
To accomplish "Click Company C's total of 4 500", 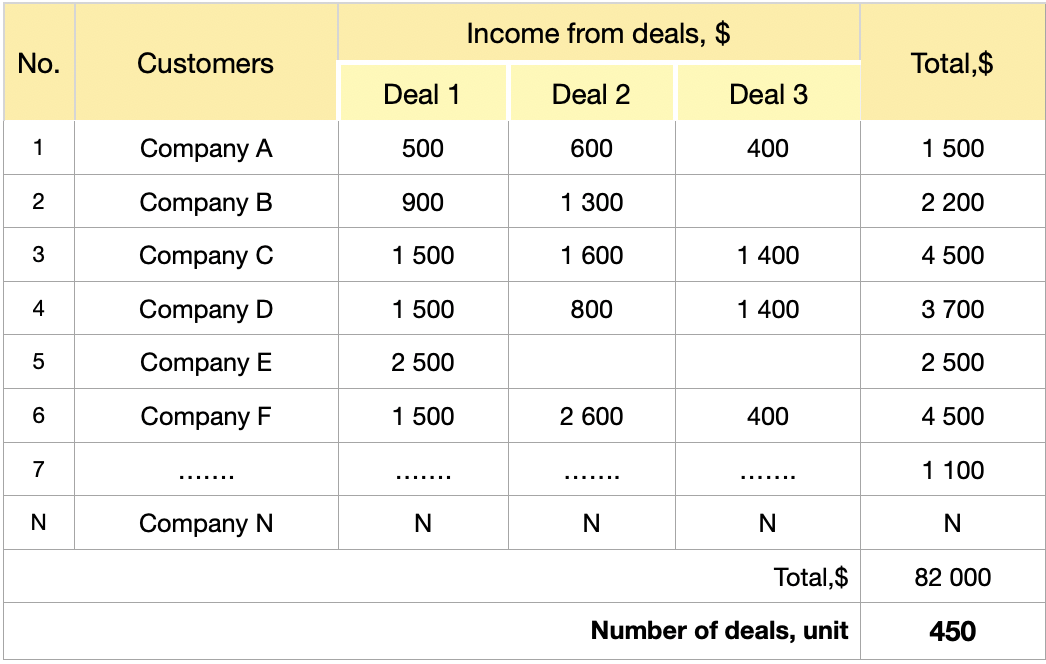I will coord(952,256).
